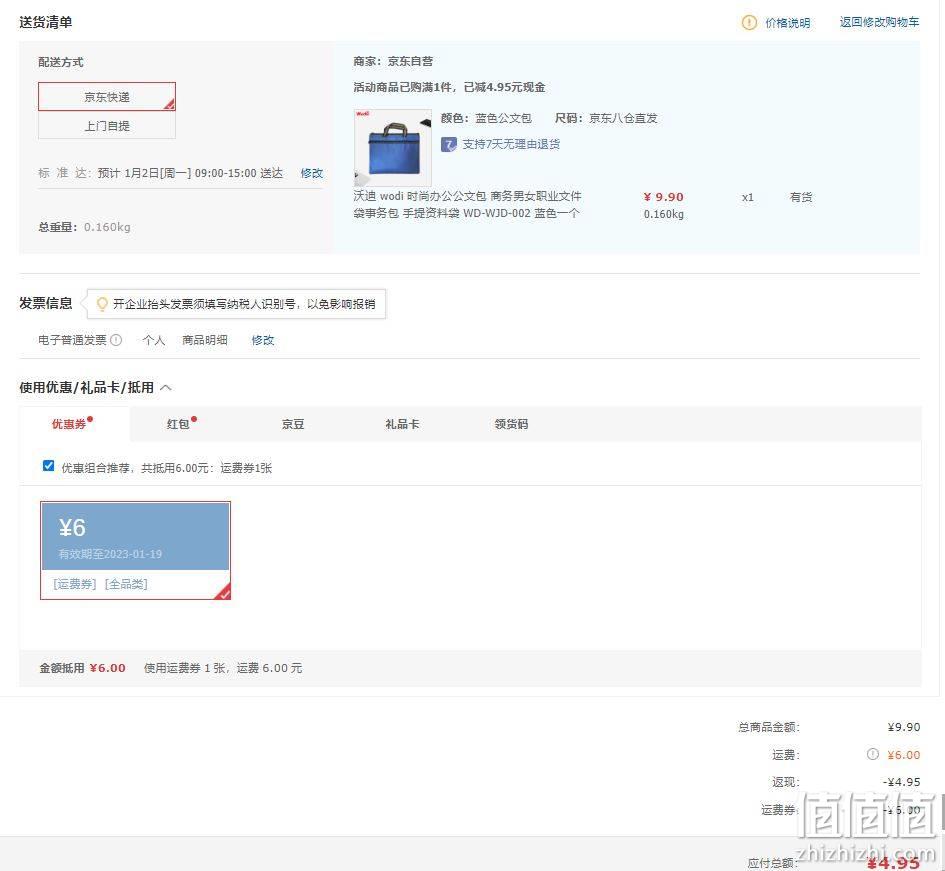Click the 总重量 0.160kg text
The image size is (945, 871).
coord(84,227)
